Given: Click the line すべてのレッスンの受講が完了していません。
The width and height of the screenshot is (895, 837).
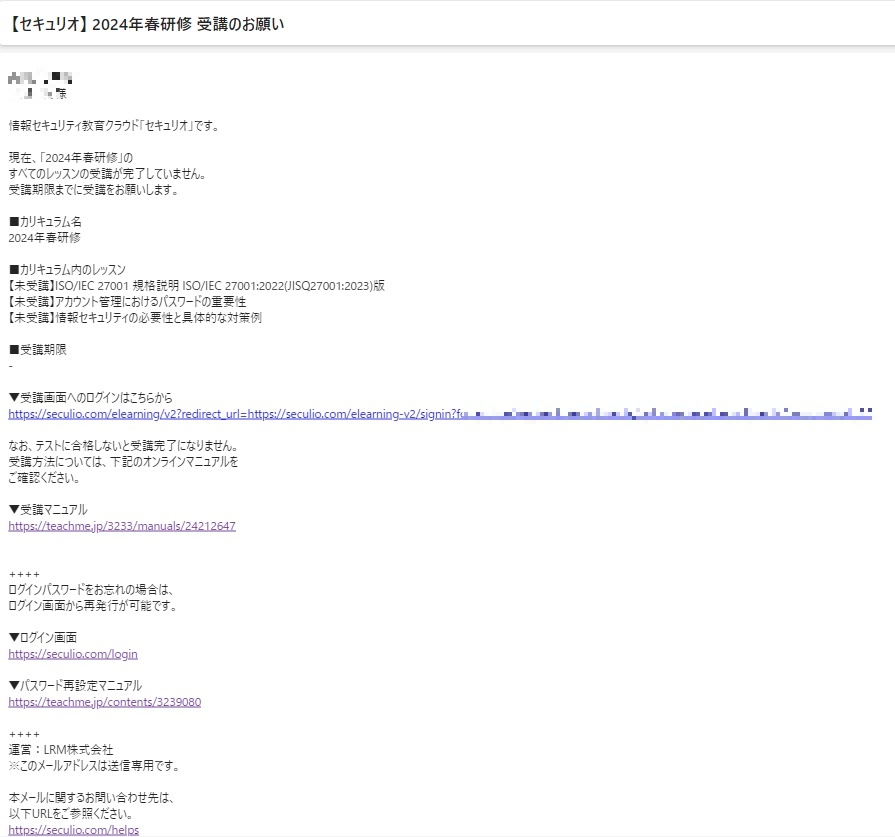Looking at the screenshot, I should (107, 174).
